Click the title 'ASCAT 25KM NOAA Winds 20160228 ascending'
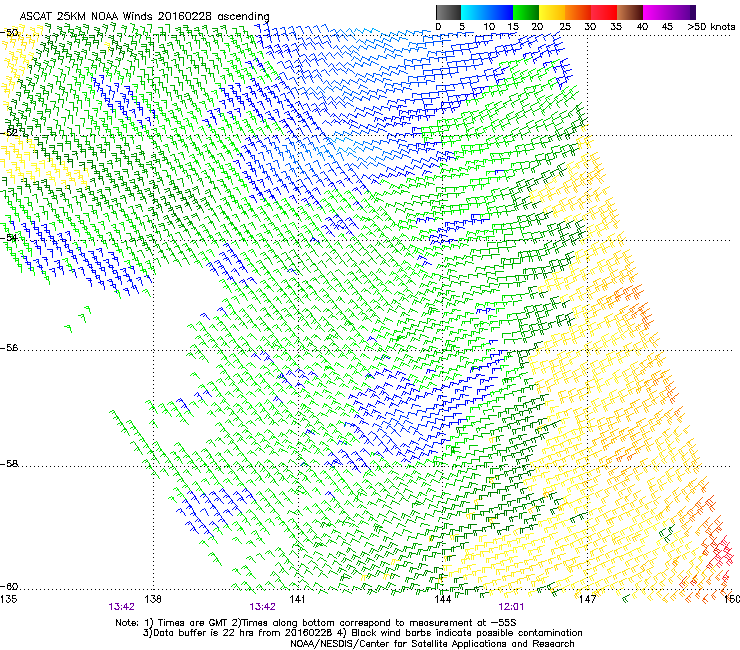Image resolution: width=740 pixels, height=650 pixels. click(144, 16)
